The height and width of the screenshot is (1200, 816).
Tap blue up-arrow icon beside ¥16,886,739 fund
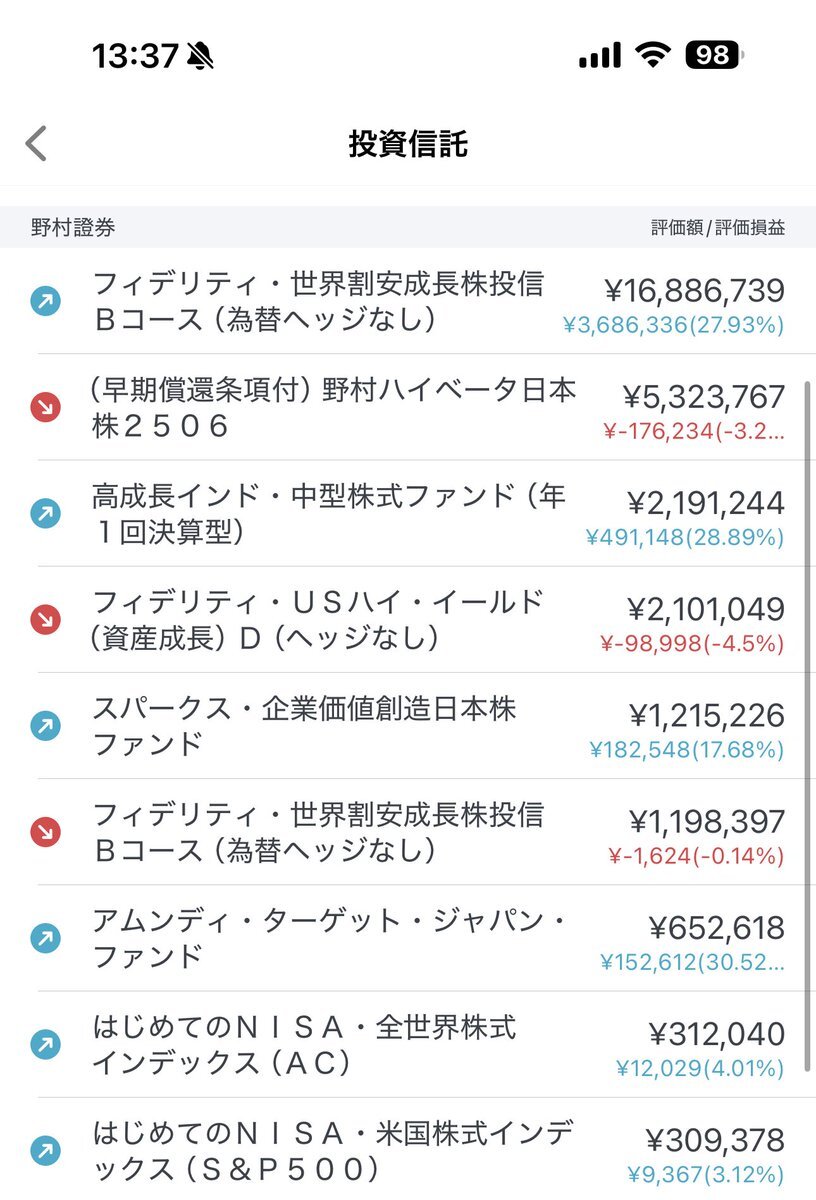[45, 301]
